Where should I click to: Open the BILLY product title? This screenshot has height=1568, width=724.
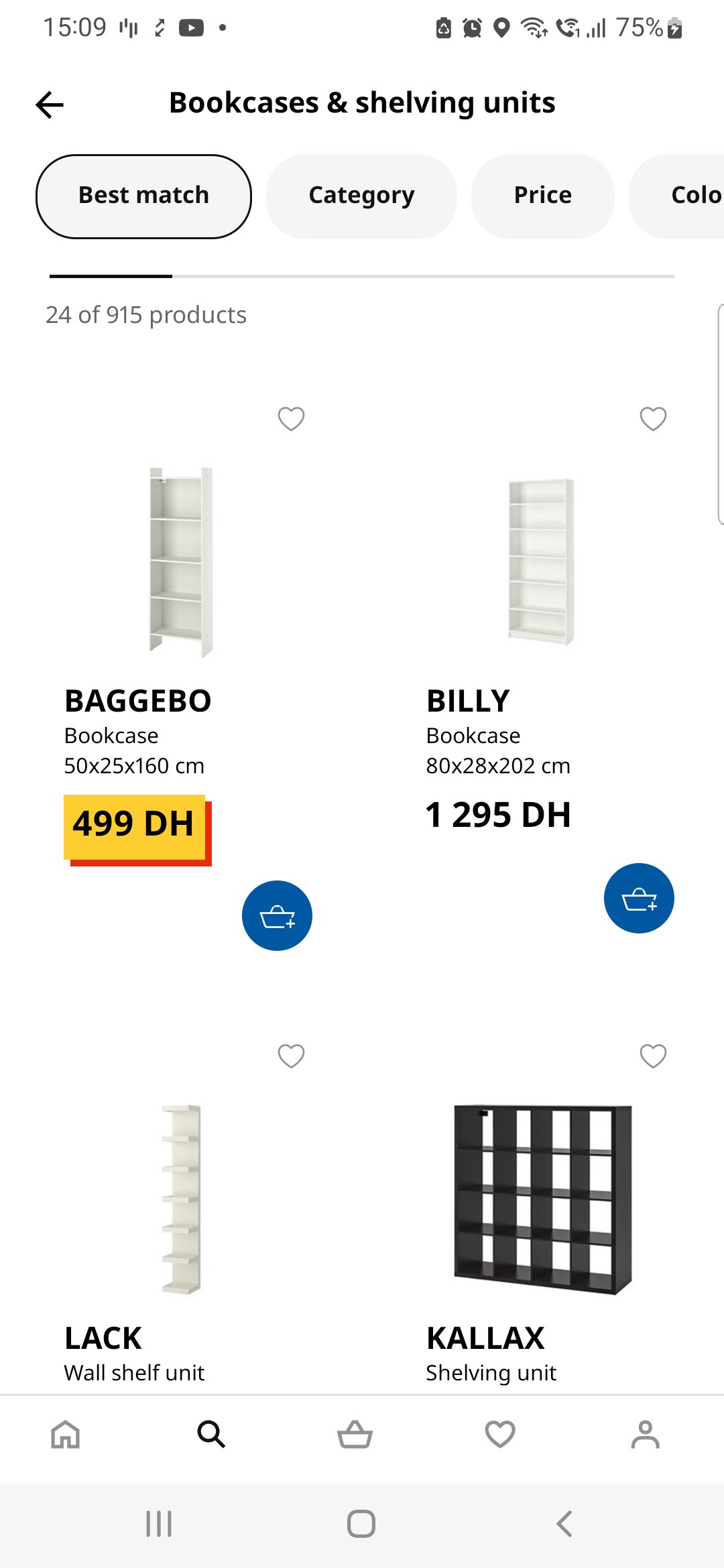click(468, 702)
